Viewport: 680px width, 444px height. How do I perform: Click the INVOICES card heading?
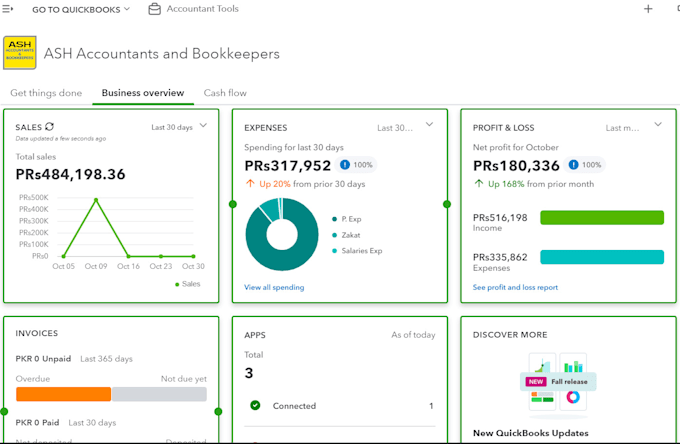pyautogui.click(x=37, y=333)
